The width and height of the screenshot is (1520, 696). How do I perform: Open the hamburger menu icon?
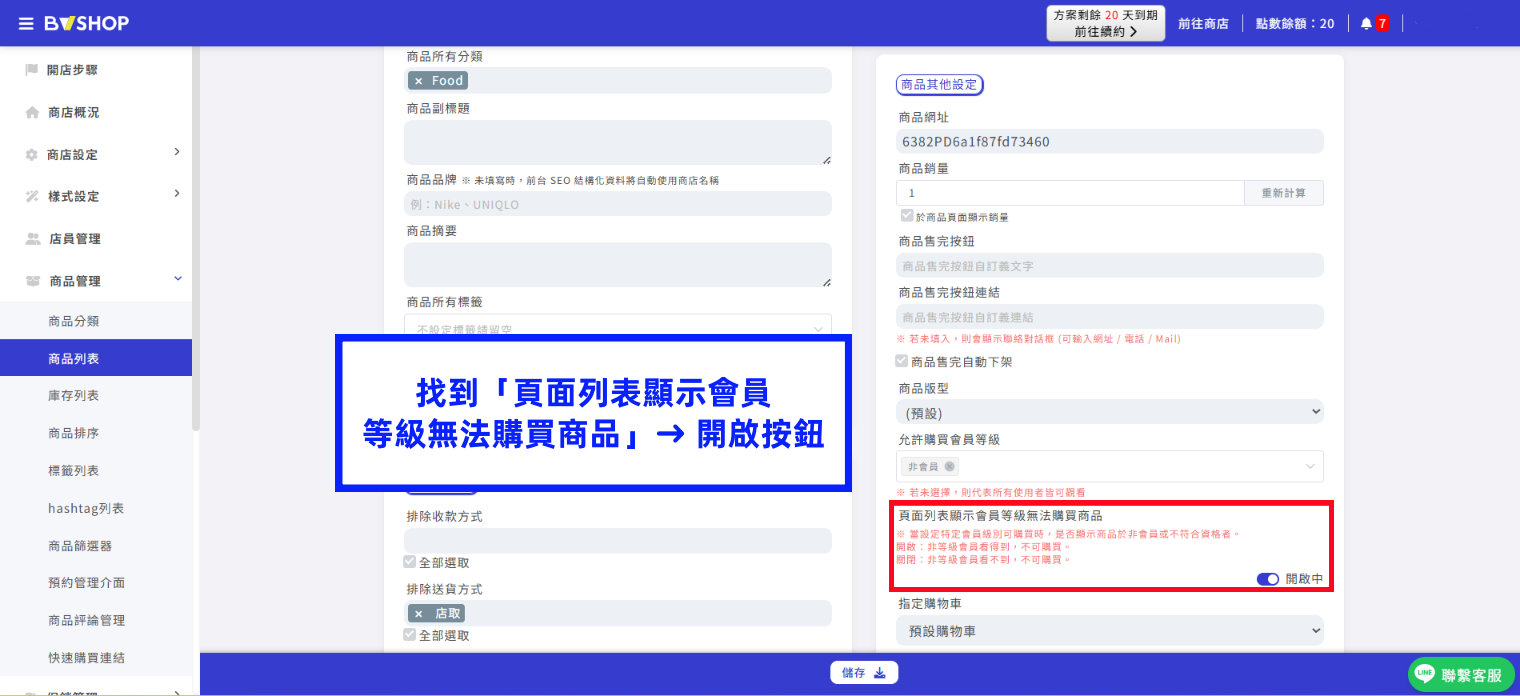click(x=26, y=23)
